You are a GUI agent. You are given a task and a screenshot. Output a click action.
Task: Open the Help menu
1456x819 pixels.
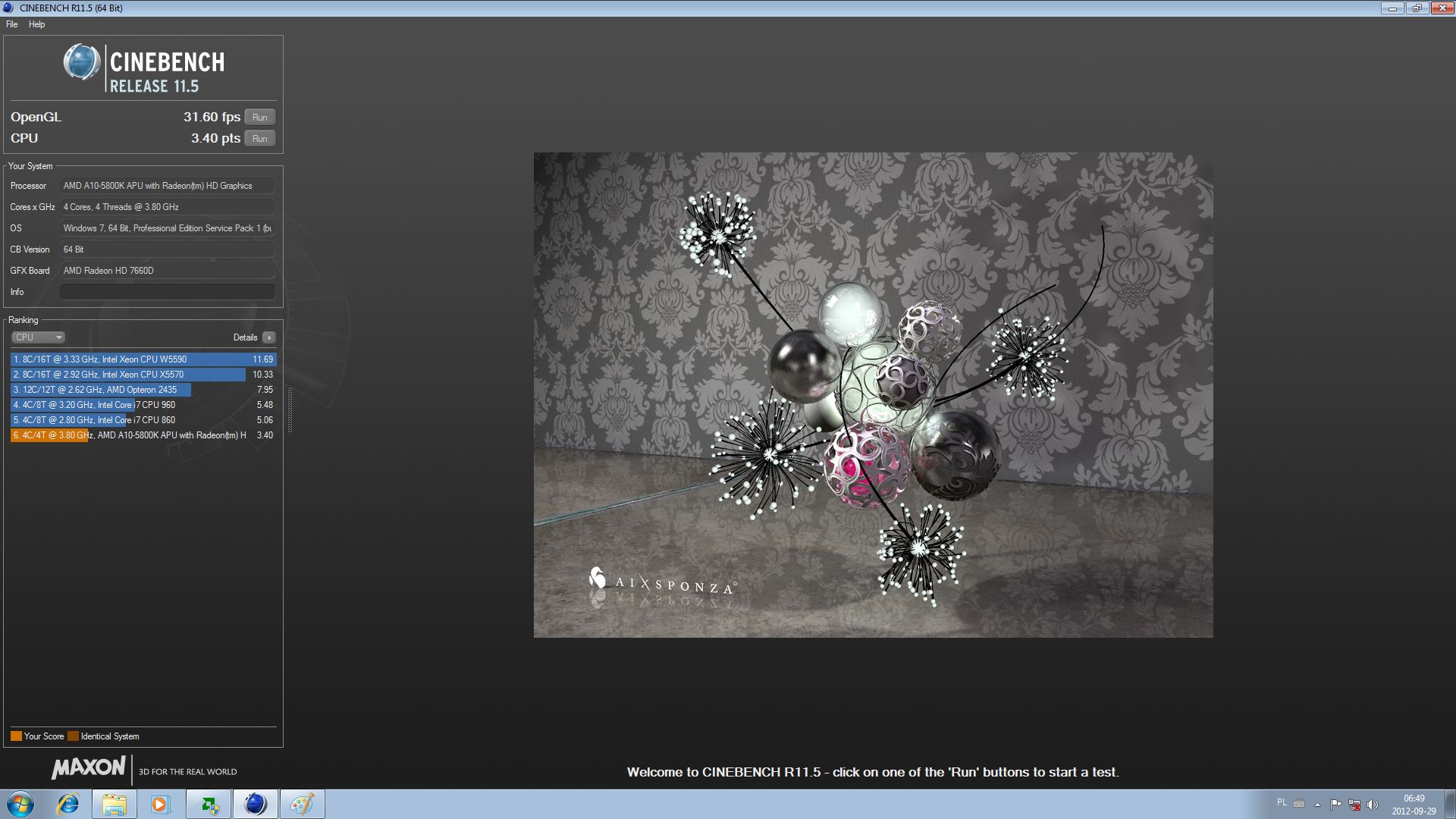coord(36,24)
